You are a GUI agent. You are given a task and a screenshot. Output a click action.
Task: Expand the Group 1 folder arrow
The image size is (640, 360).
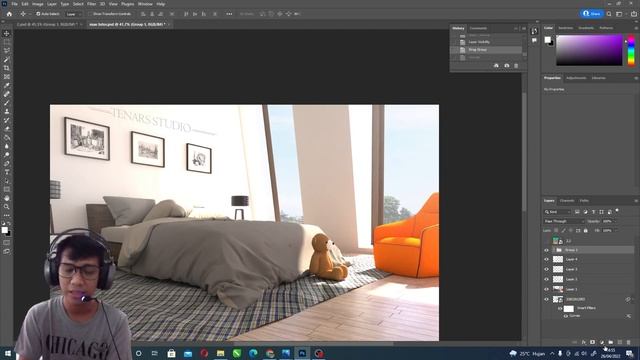pyautogui.click(x=554, y=250)
